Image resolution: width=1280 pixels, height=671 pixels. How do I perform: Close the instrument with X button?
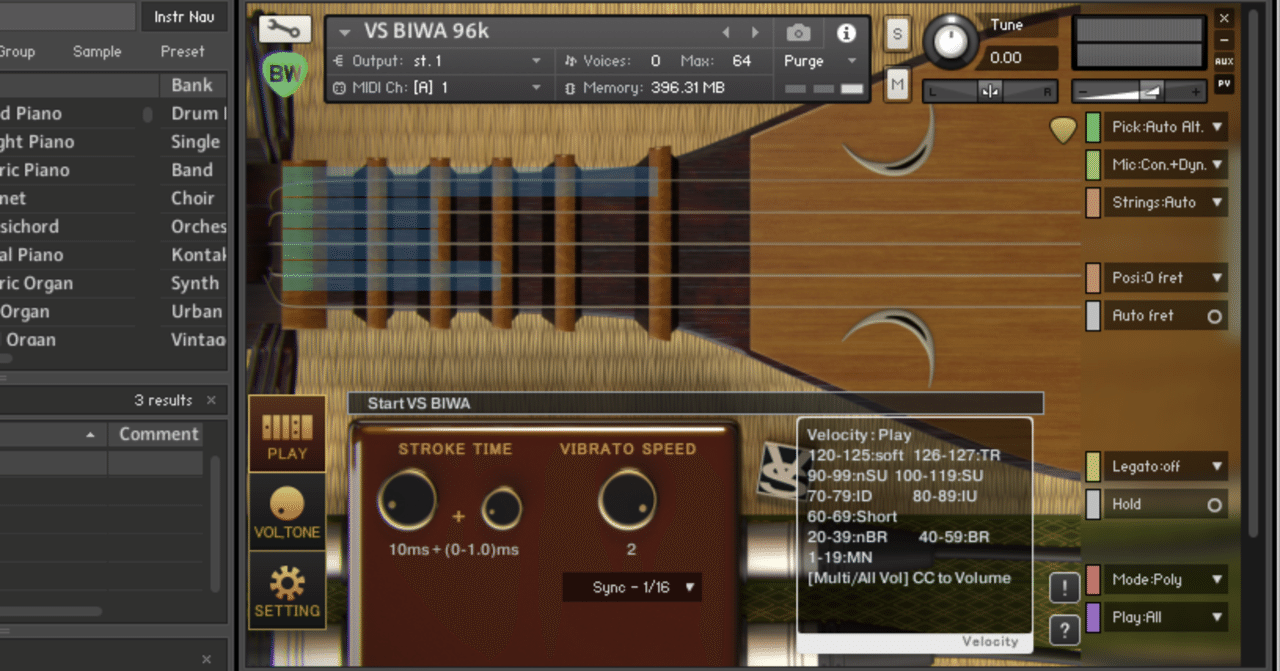click(1224, 18)
